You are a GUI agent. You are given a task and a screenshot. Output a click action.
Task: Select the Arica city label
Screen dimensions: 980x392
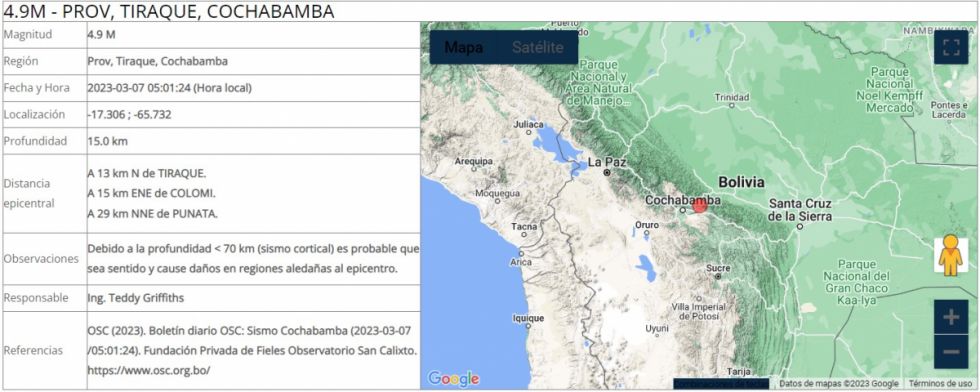point(521,262)
